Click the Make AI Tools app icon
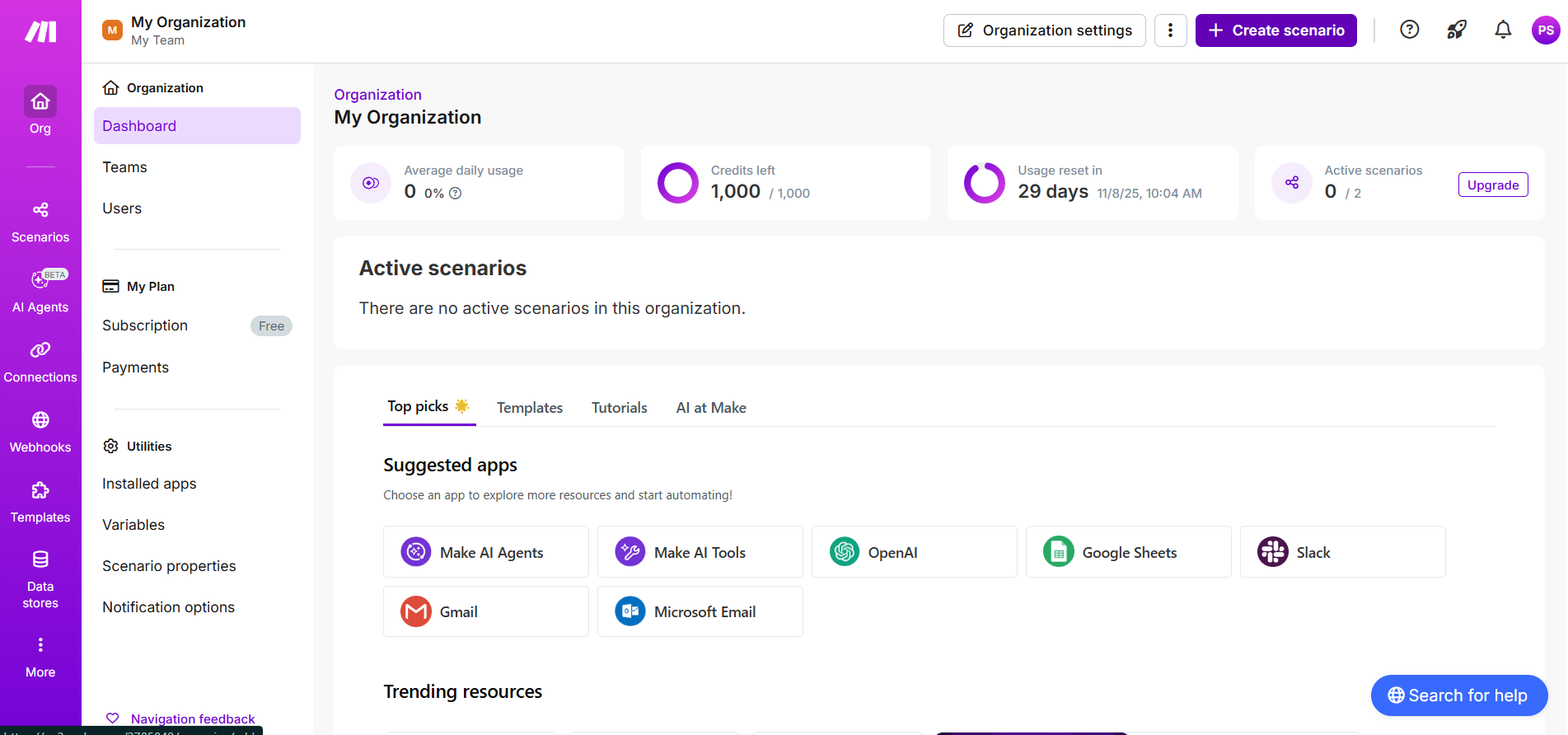The width and height of the screenshot is (1568, 735). pyautogui.click(x=630, y=551)
